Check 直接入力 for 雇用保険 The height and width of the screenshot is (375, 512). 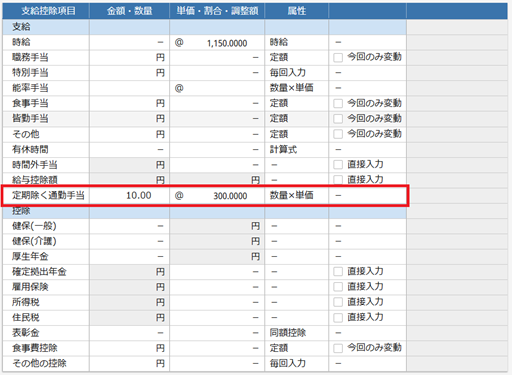(338, 287)
